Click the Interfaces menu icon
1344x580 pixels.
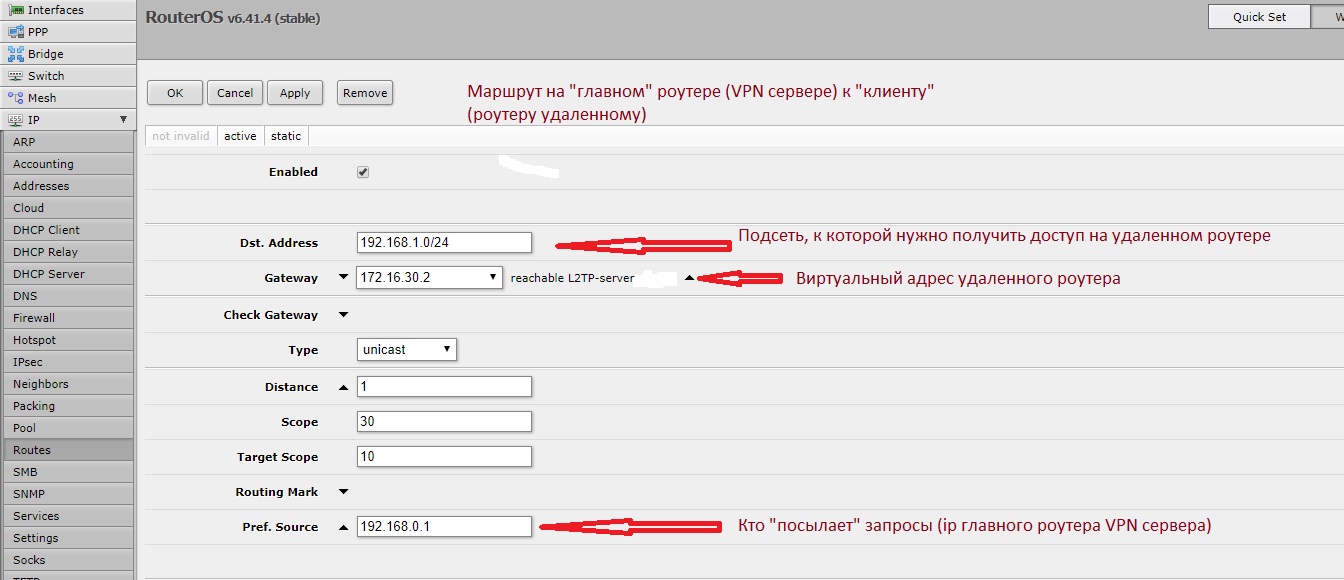click(x=15, y=10)
